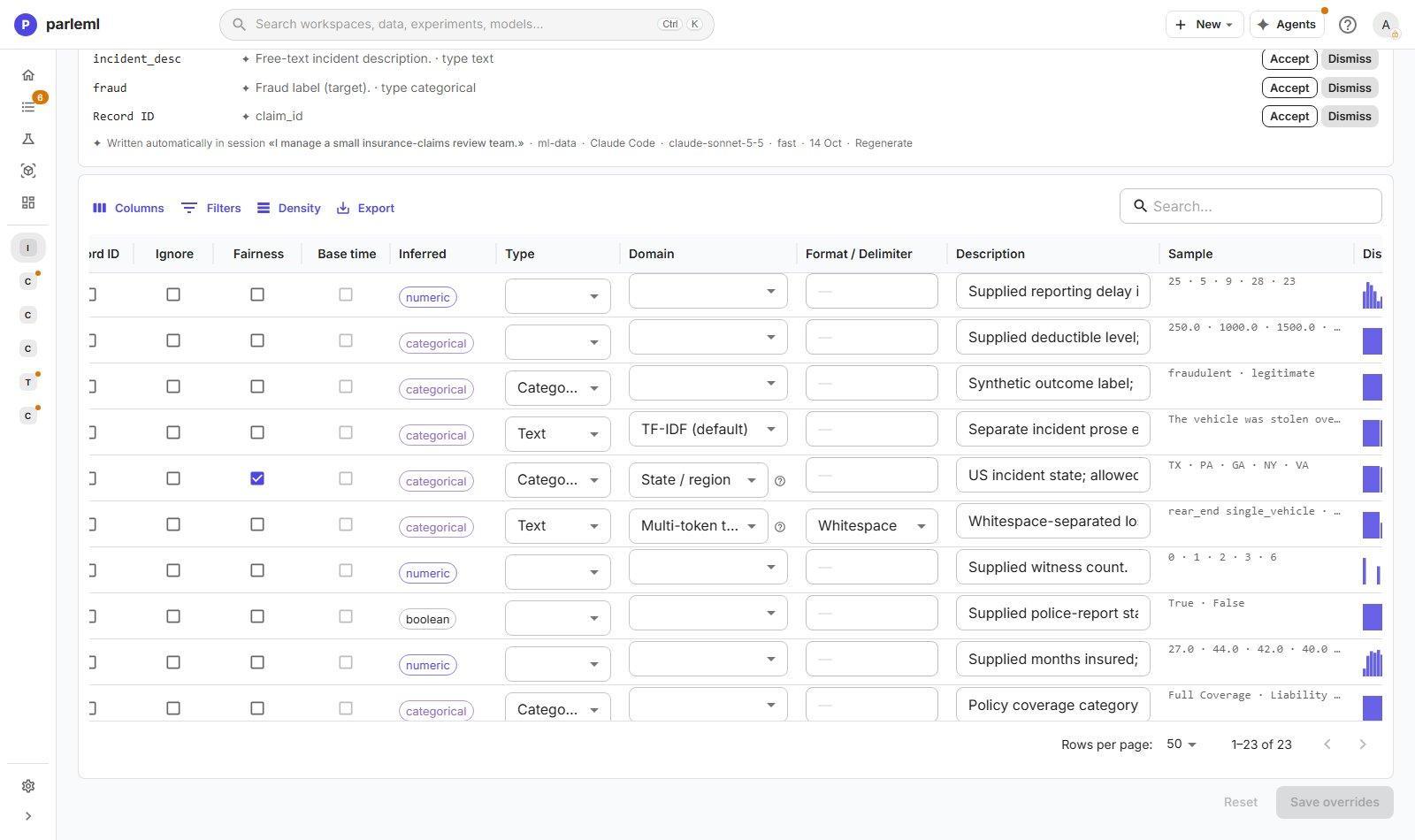The height and width of the screenshot is (840, 1415).
Task: Select the workspace item labeled I
Action: coord(28,248)
